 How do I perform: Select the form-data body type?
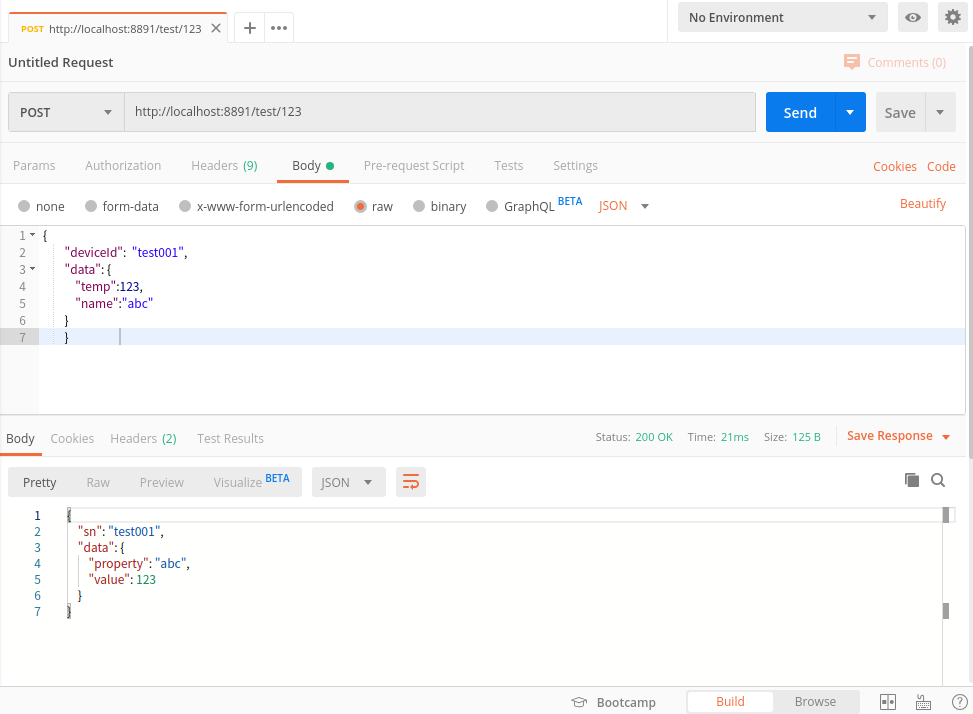click(x=121, y=206)
